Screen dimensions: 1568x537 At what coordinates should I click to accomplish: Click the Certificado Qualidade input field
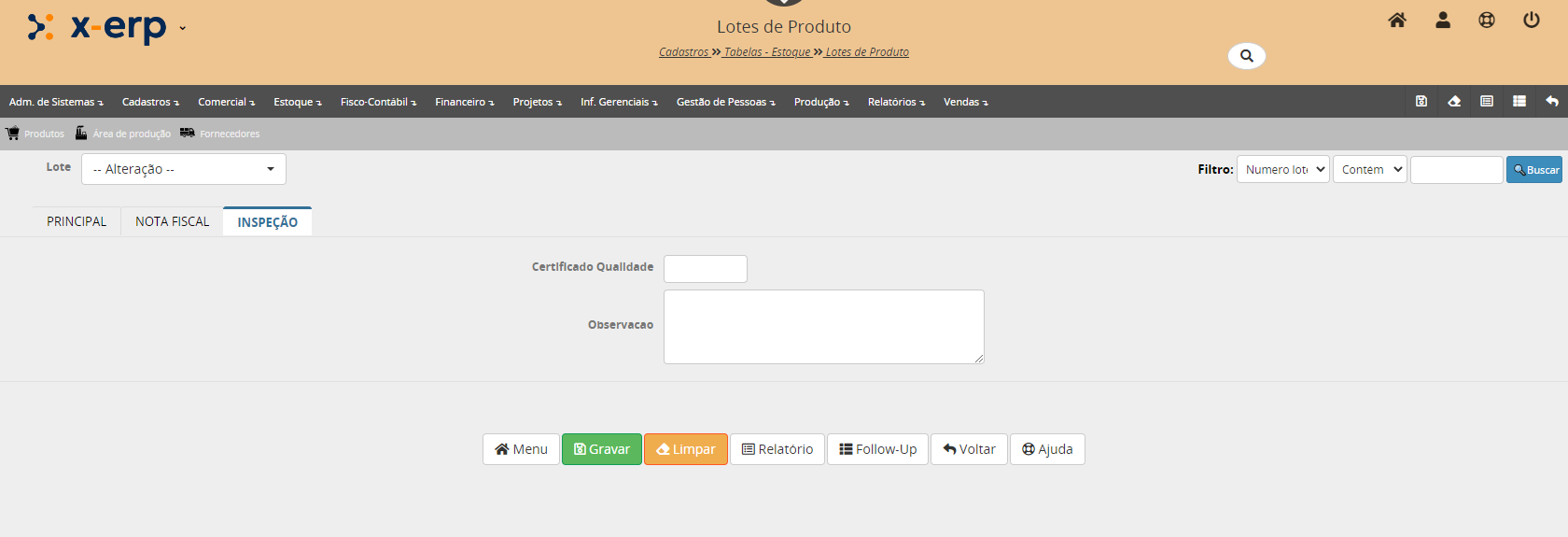705,269
